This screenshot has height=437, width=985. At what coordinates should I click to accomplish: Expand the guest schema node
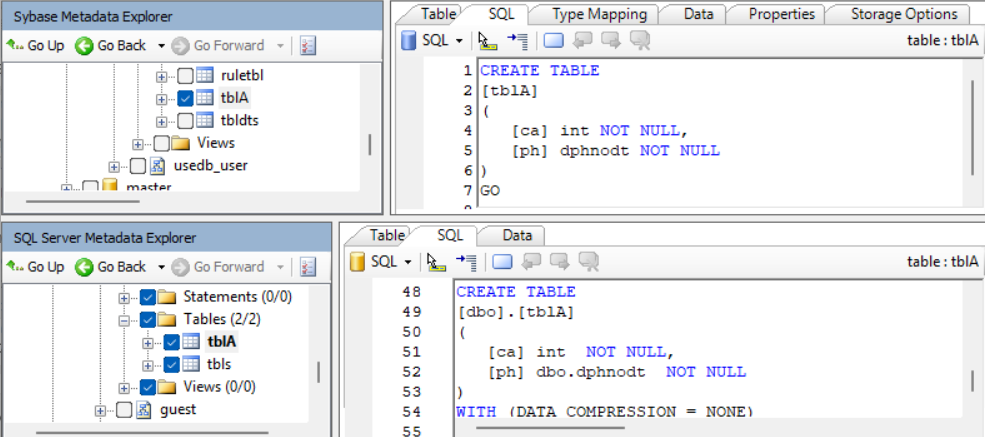101,411
